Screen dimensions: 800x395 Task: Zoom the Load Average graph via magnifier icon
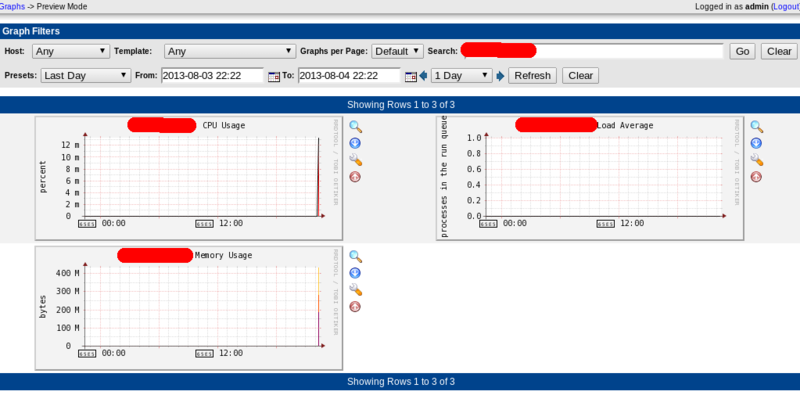(757, 127)
